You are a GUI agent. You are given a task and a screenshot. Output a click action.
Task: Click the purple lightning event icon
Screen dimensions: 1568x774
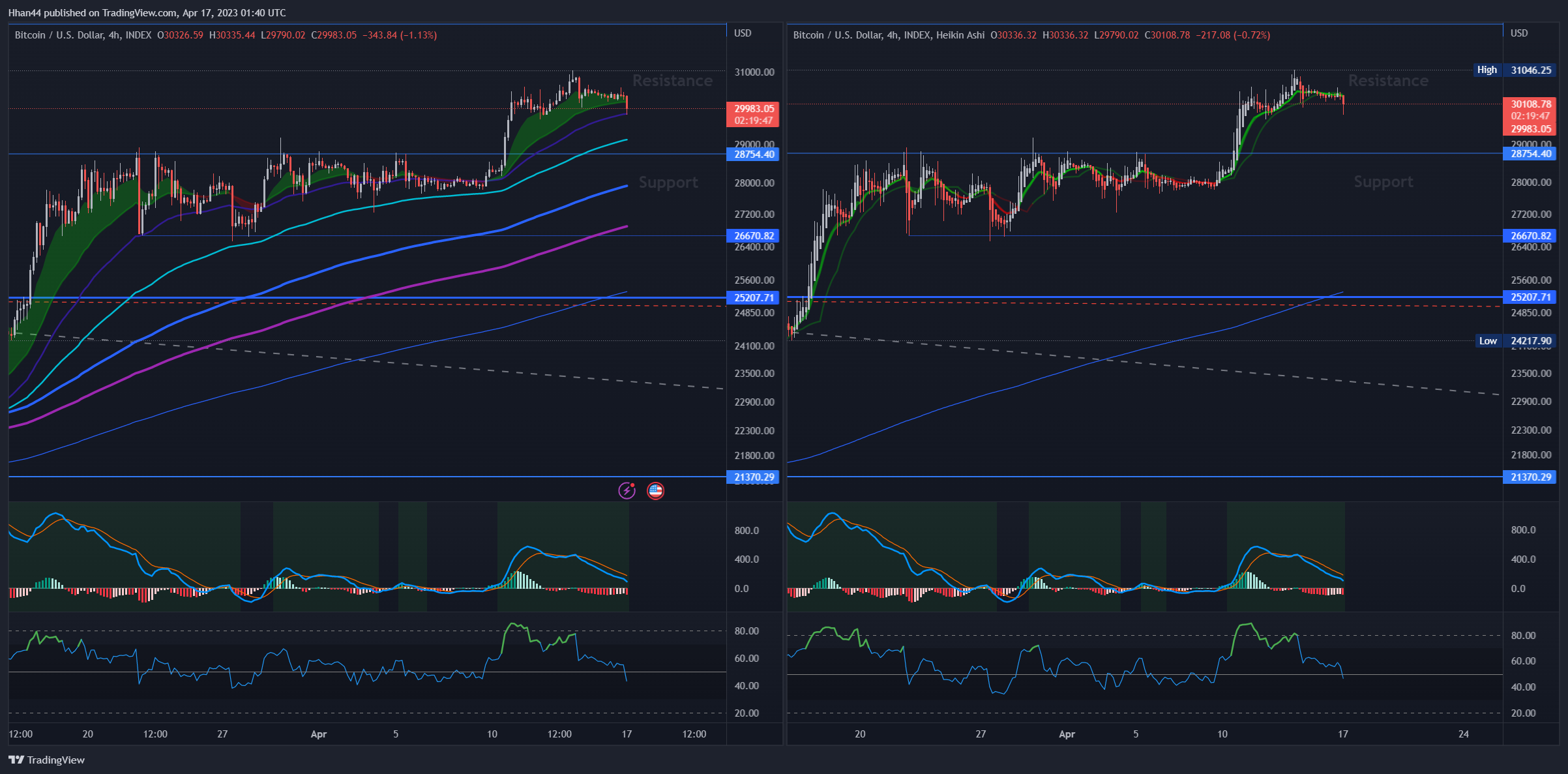tap(627, 490)
